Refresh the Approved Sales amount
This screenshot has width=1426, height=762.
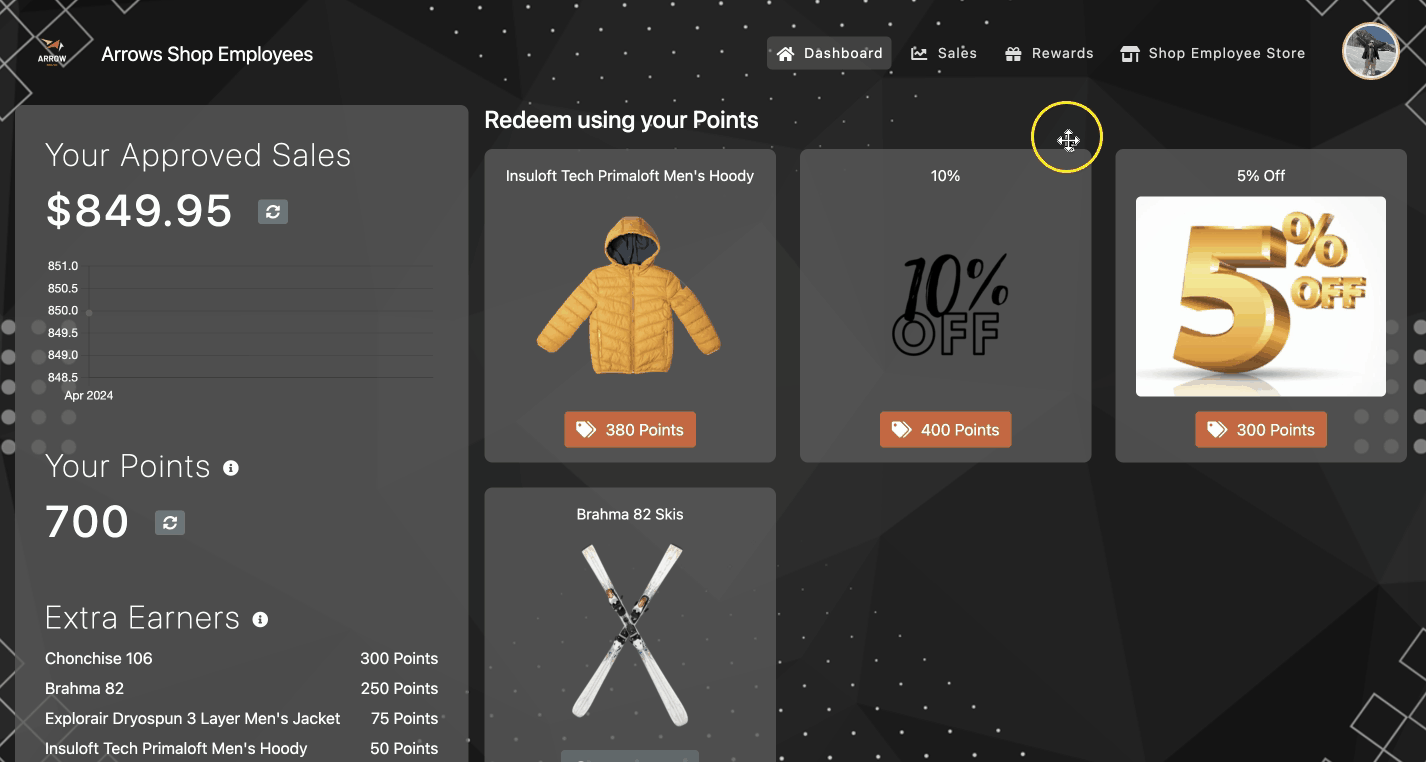[x=273, y=211]
